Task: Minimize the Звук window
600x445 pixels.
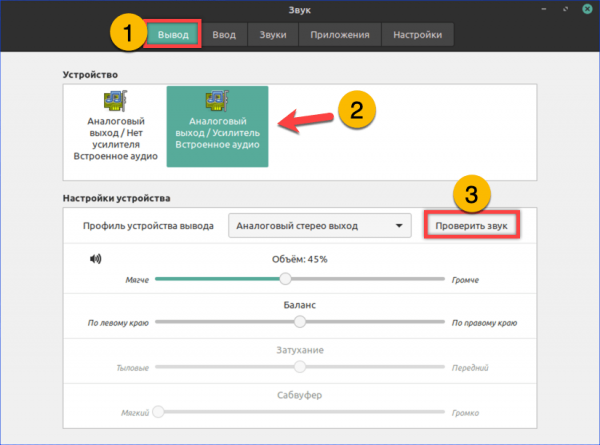Action: (544, 9)
